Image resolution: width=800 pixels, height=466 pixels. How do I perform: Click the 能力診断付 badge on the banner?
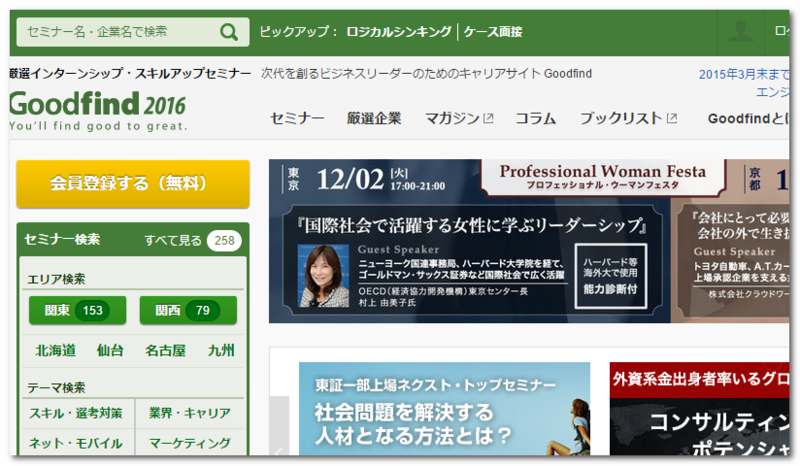tap(611, 276)
